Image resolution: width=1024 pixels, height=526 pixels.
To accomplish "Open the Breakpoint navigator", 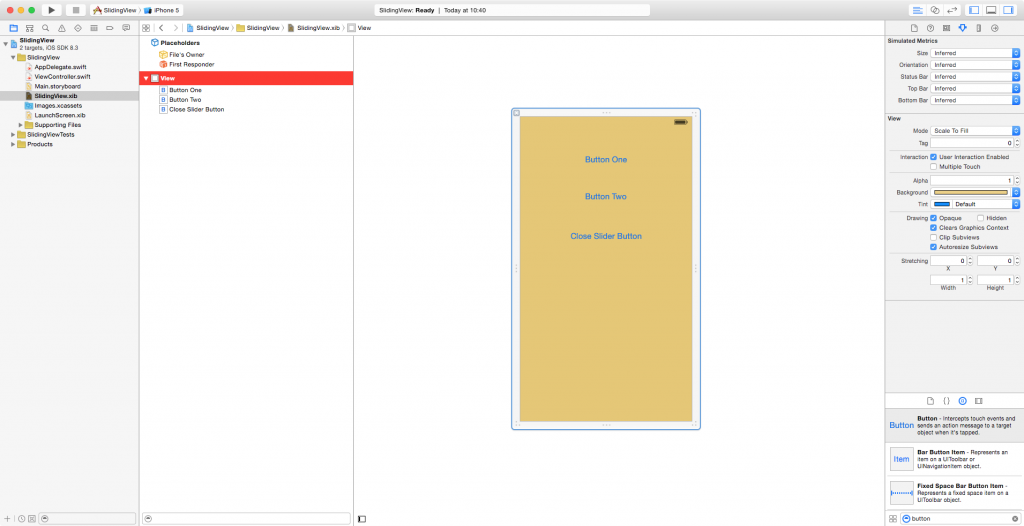I will 110,28.
